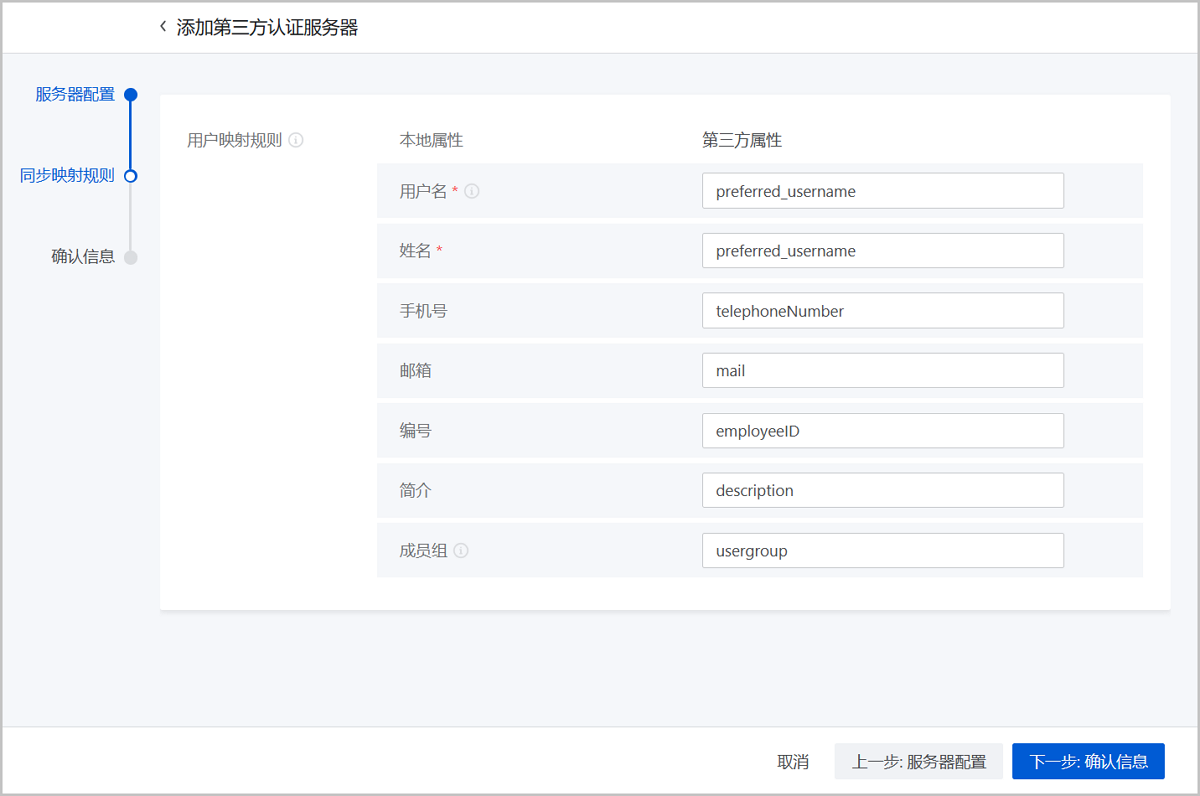Click the 邮箱 label
The height and width of the screenshot is (796, 1200).
[x=415, y=371]
